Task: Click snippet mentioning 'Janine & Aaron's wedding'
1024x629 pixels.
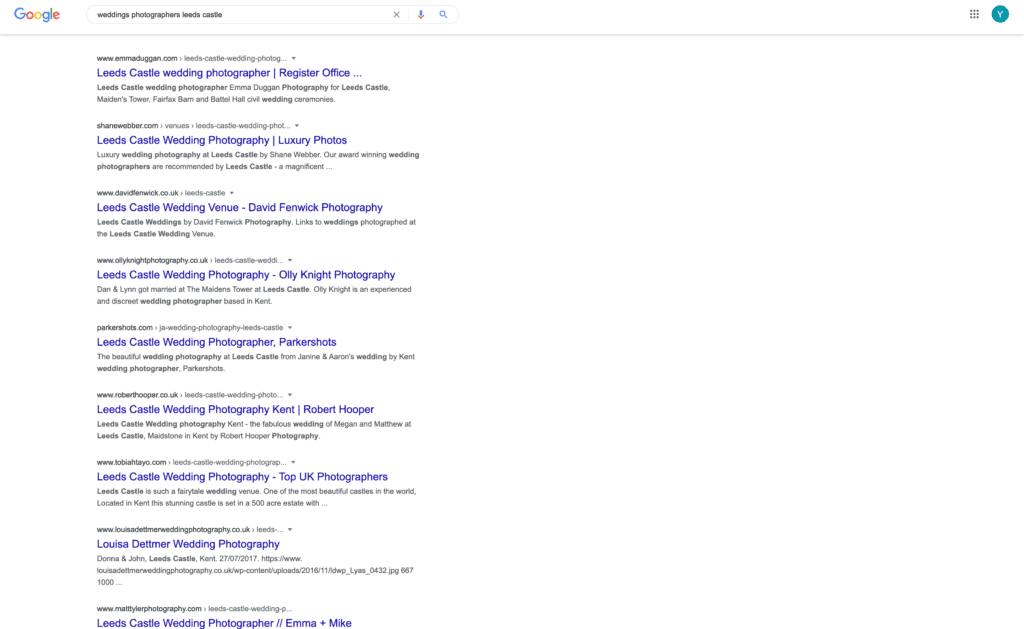Action: pyautogui.click(x=256, y=363)
